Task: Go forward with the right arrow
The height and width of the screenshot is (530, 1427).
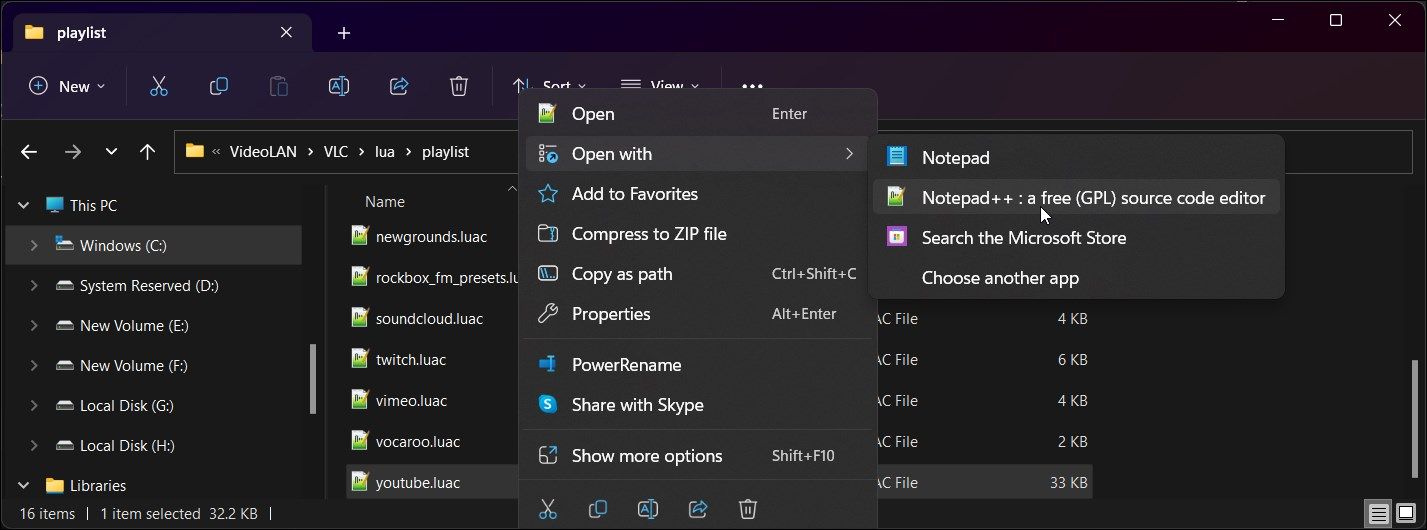Action: click(72, 152)
